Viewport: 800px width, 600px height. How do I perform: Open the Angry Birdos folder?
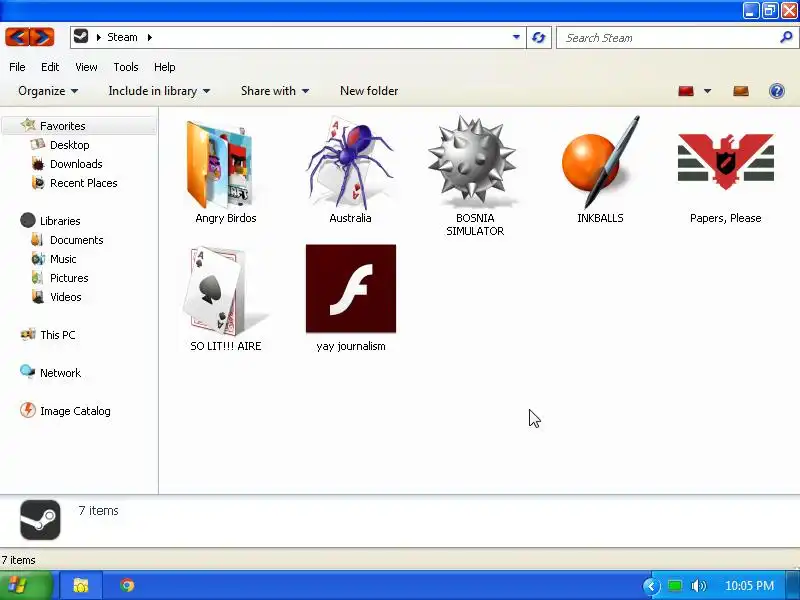[x=219, y=164]
